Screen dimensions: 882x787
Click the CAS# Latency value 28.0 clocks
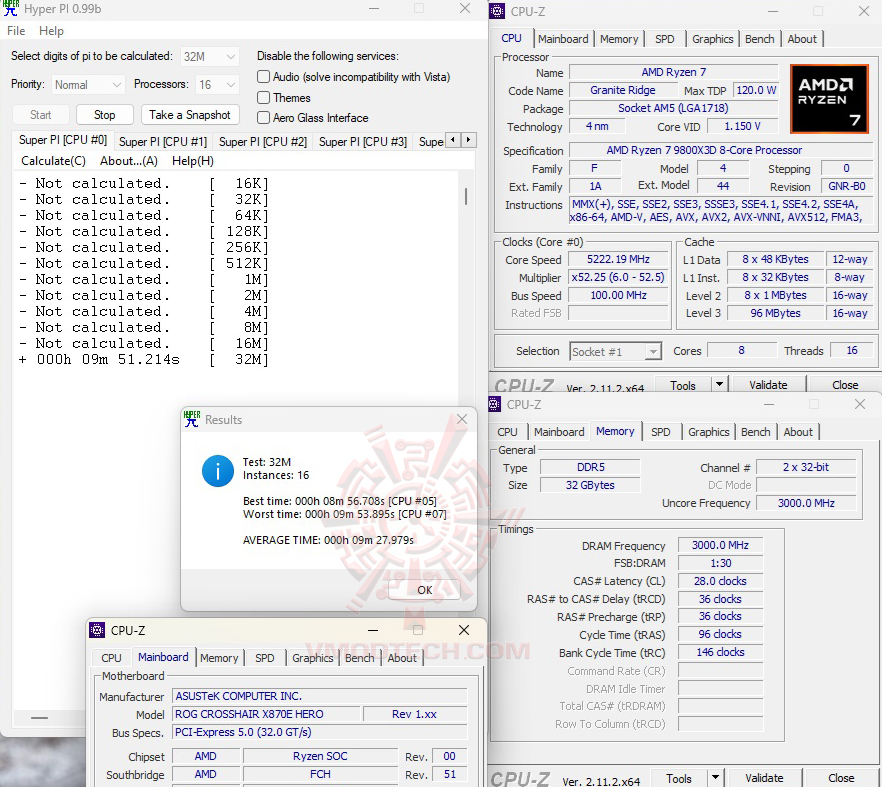tap(720, 581)
